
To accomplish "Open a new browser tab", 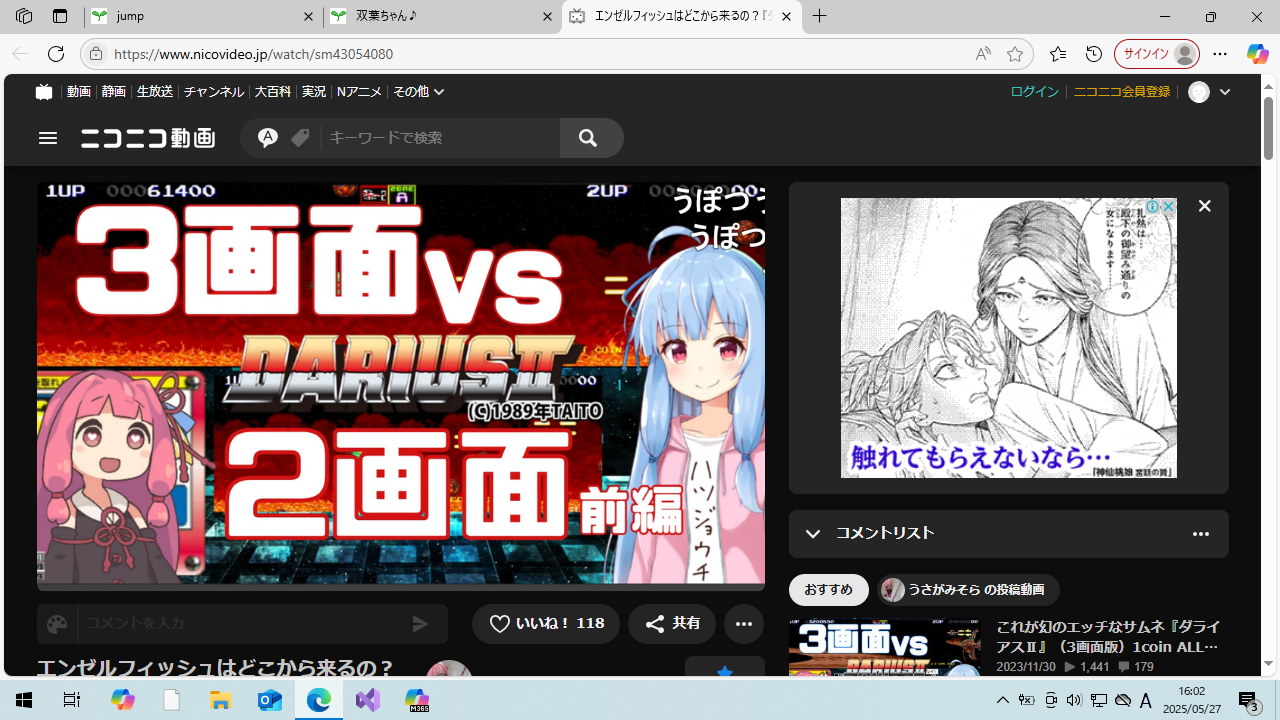I will click(820, 16).
